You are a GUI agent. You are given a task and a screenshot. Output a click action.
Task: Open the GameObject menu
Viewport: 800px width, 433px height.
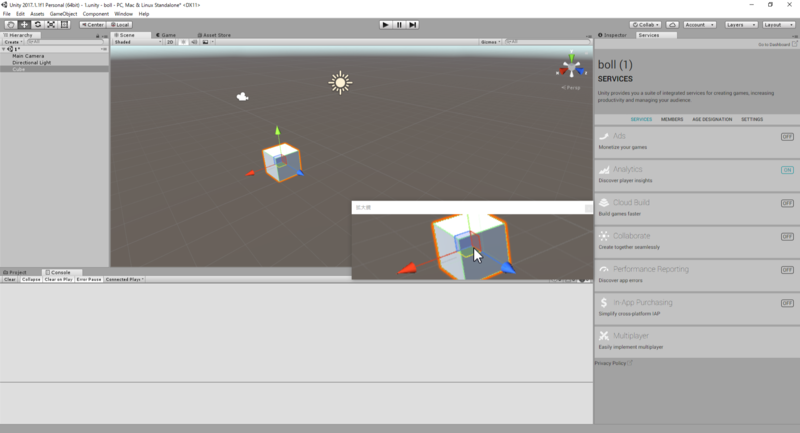[x=63, y=14]
